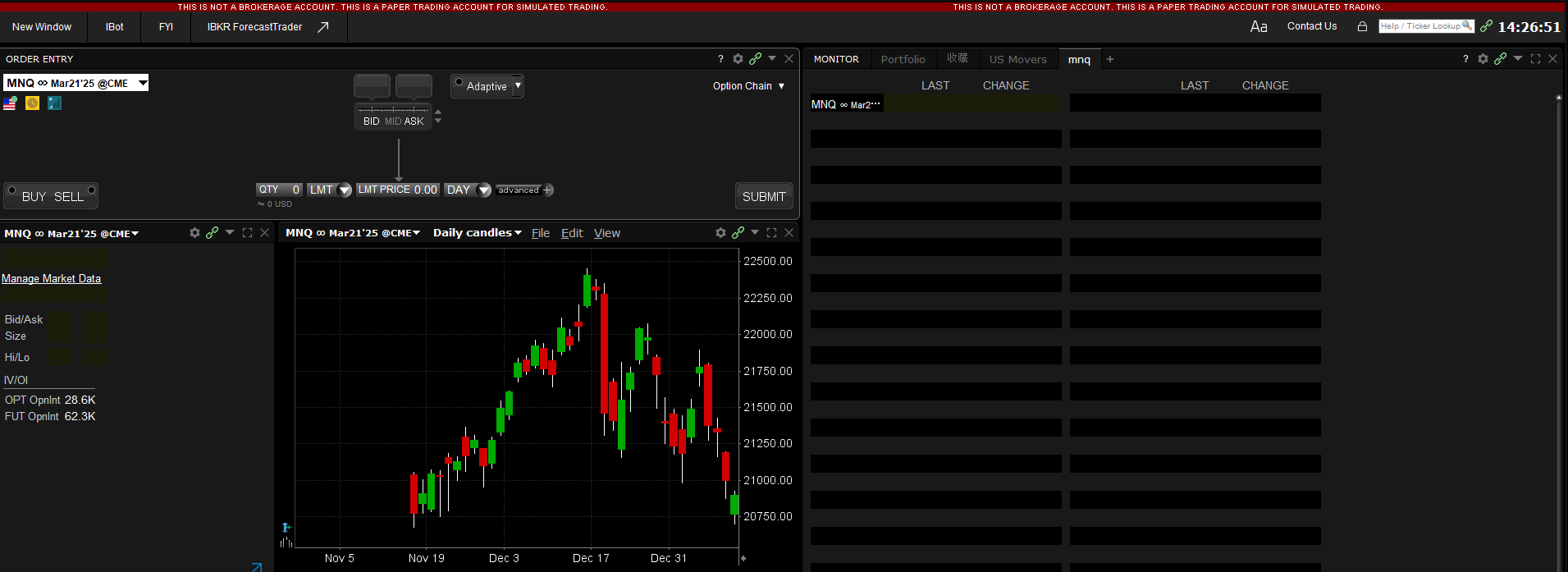Image resolution: width=1568 pixels, height=572 pixels.
Task: Switch to the Portfolio tab
Action: point(903,59)
